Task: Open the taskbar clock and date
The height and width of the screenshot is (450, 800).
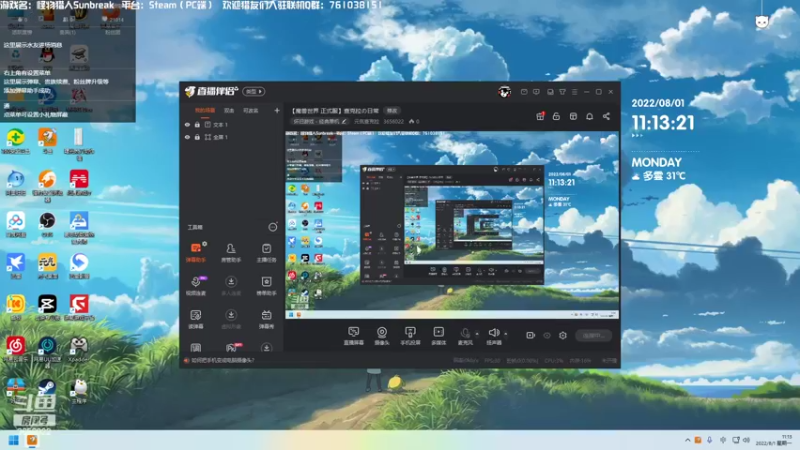Action: (x=773, y=440)
